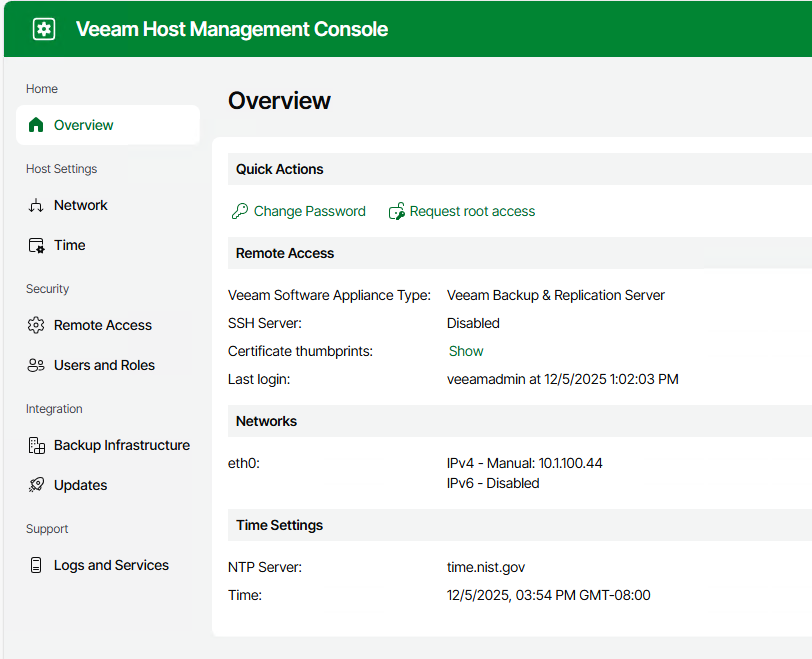The image size is (812, 659).
Task: Click the Remote Access gear icon
Action: pyautogui.click(x=36, y=325)
